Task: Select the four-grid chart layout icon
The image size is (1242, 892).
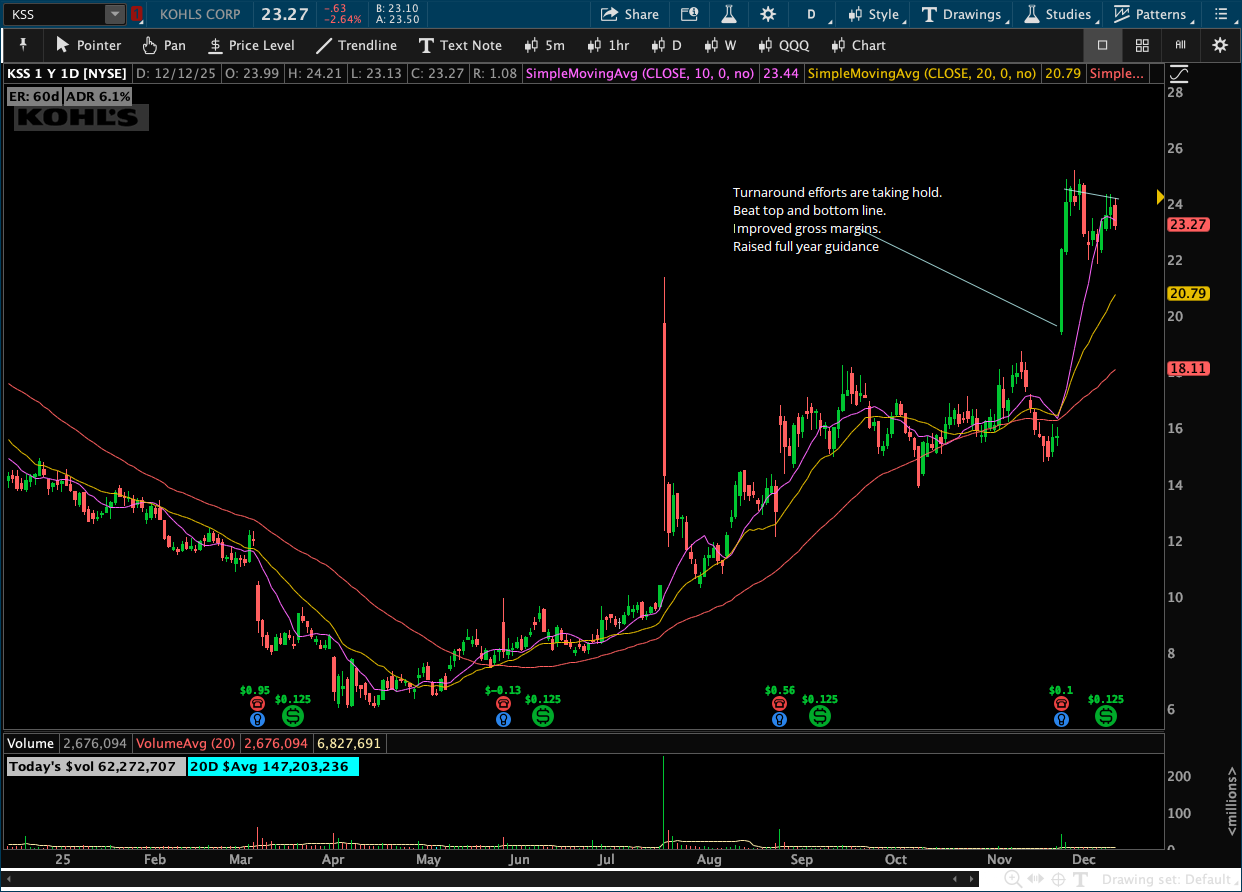Action: tap(1142, 45)
